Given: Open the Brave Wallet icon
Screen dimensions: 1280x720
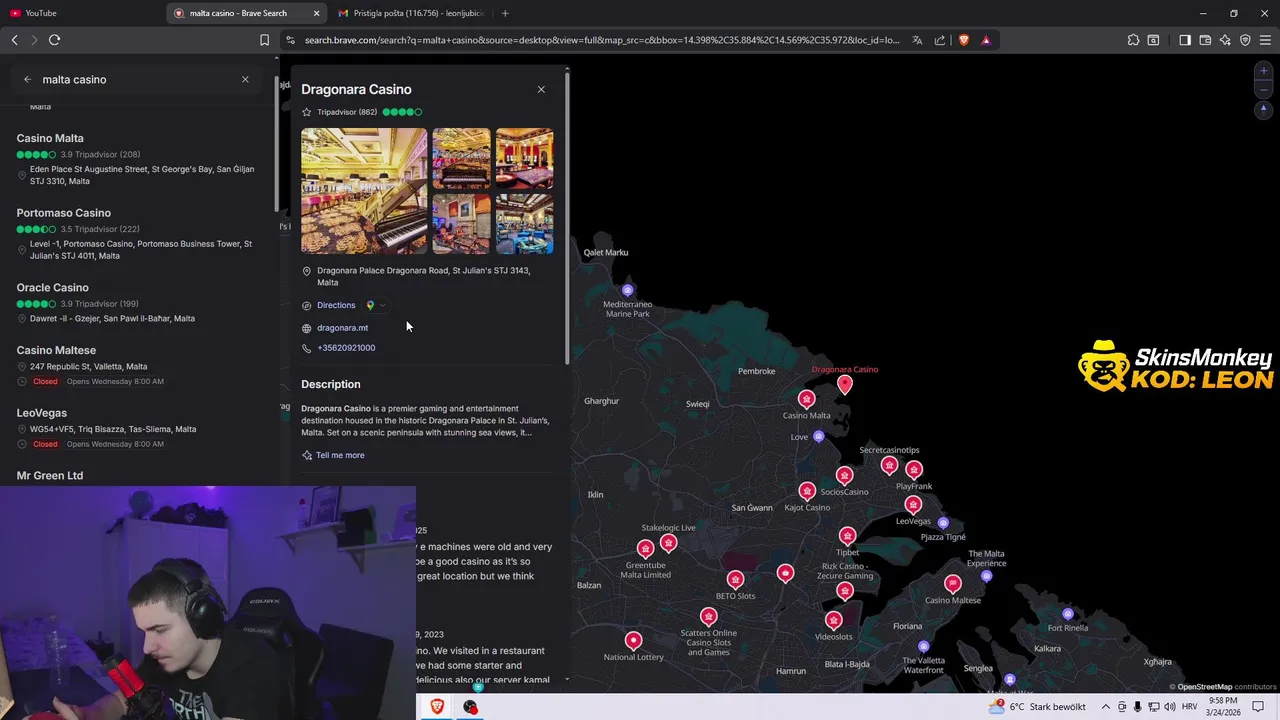Looking at the screenshot, I should point(1205,40).
